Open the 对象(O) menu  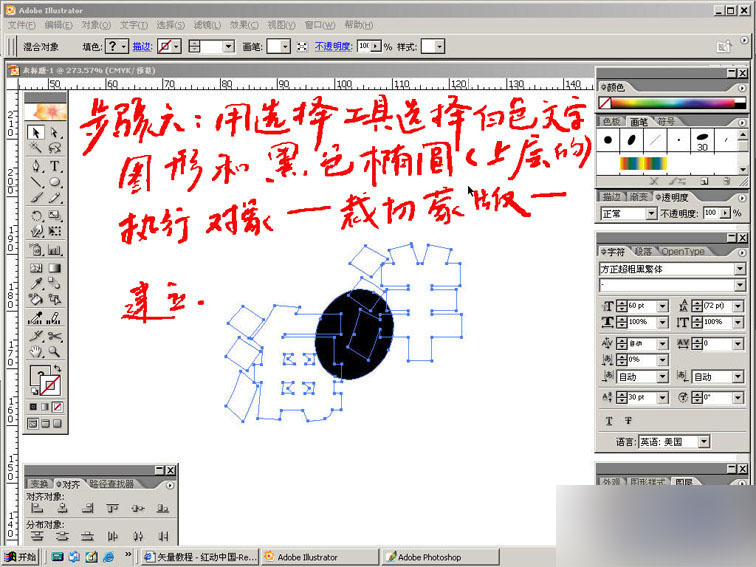(x=96, y=25)
